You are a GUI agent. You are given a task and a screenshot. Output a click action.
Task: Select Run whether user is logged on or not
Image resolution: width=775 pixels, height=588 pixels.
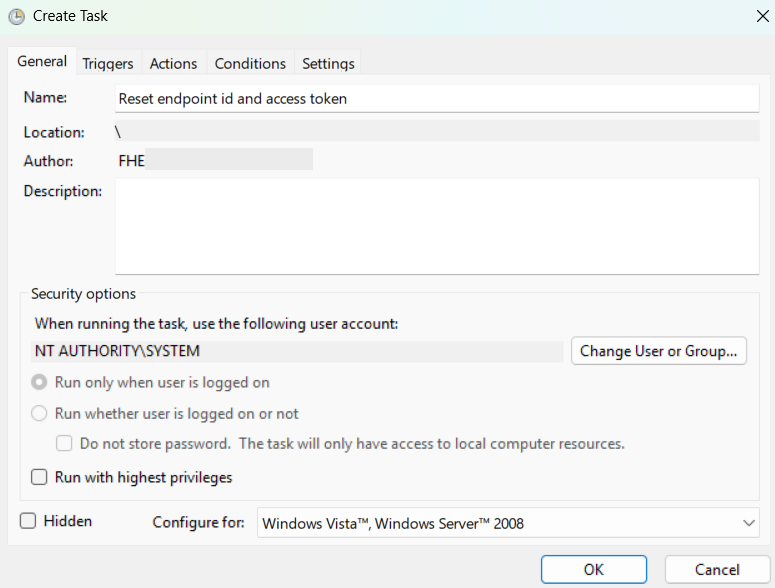40,413
